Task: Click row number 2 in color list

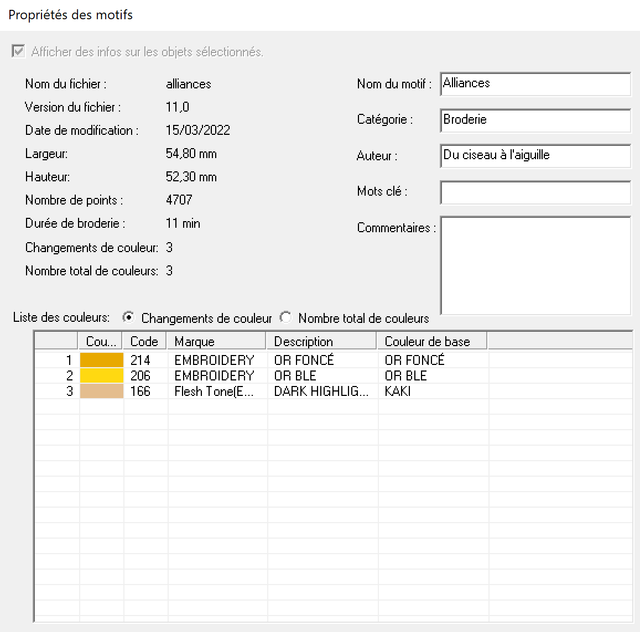Action: (69, 376)
